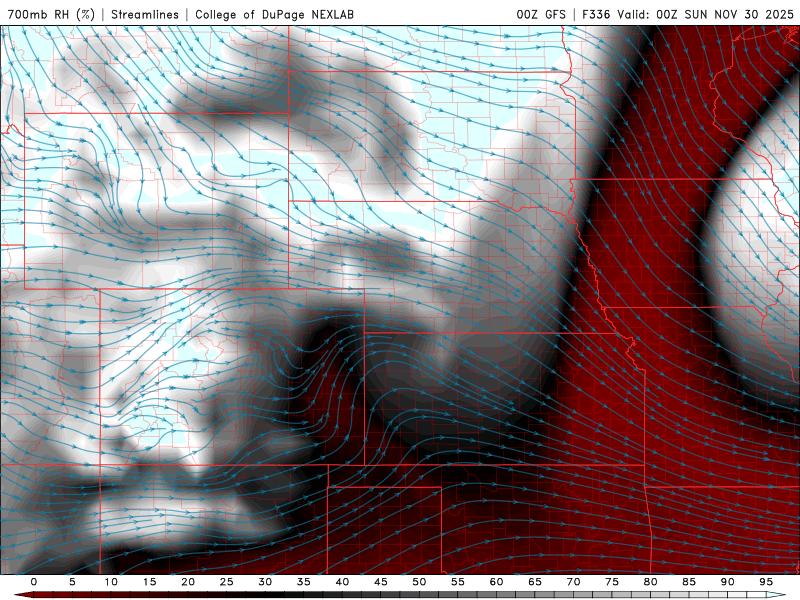Click the "80" value on legend
This screenshot has height=600, width=800.
pyautogui.click(x=651, y=582)
